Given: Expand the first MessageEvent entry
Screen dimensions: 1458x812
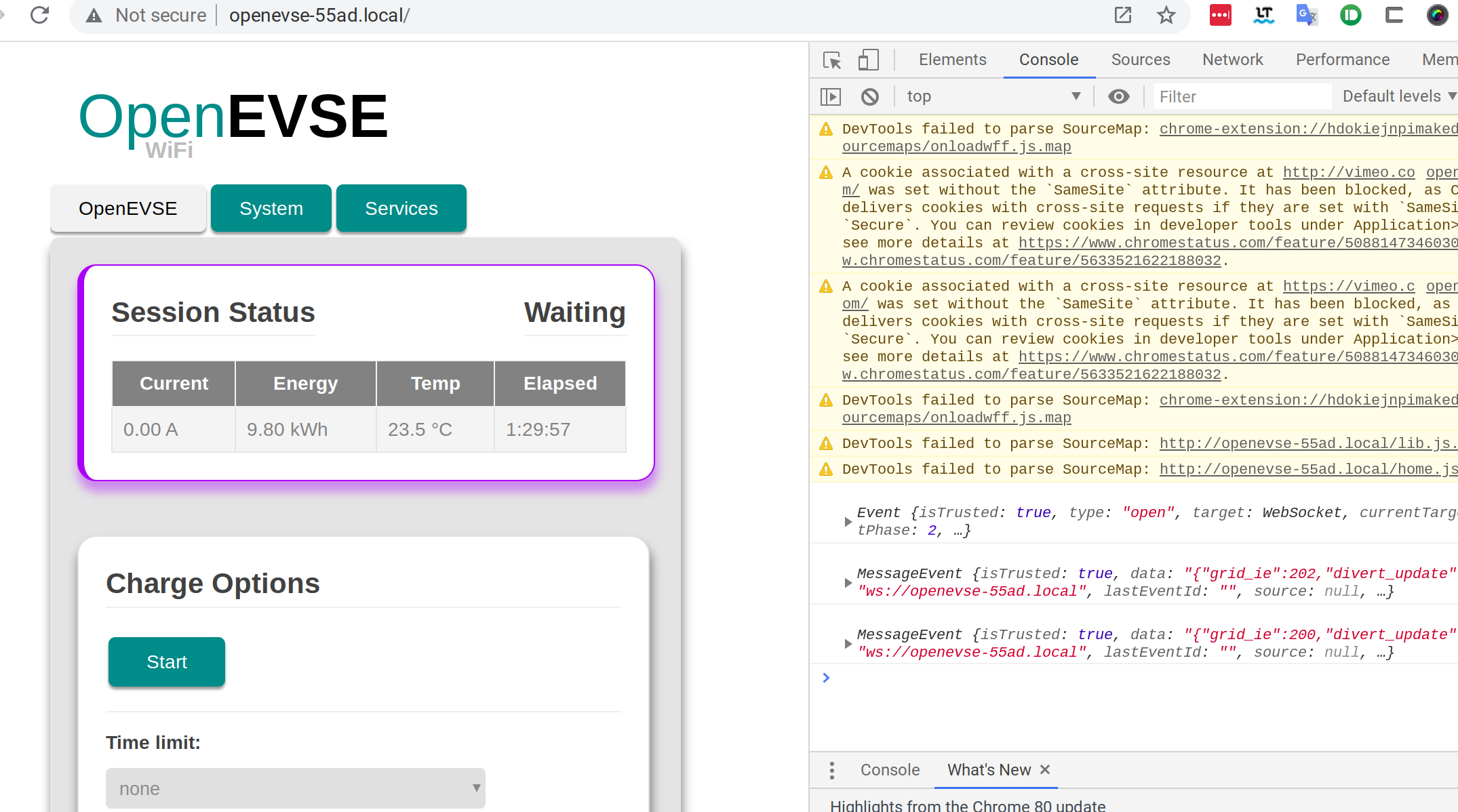Looking at the screenshot, I should click(848, 582).
